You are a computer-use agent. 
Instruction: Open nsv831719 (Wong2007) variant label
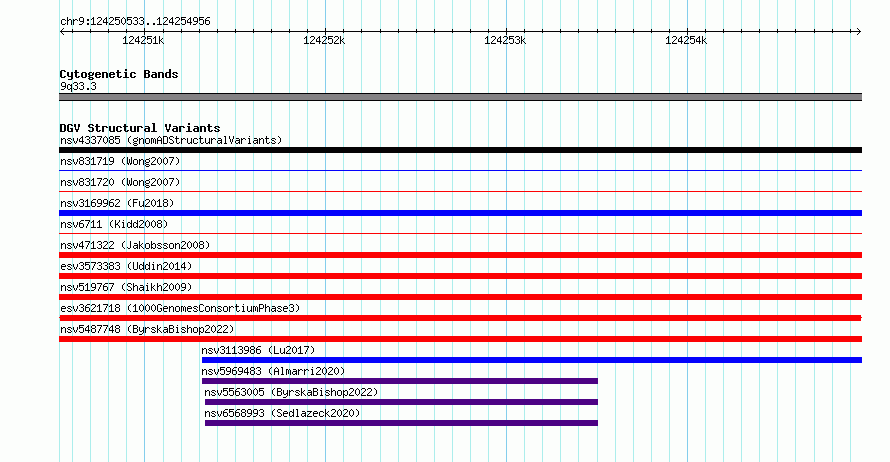(120, 161)
